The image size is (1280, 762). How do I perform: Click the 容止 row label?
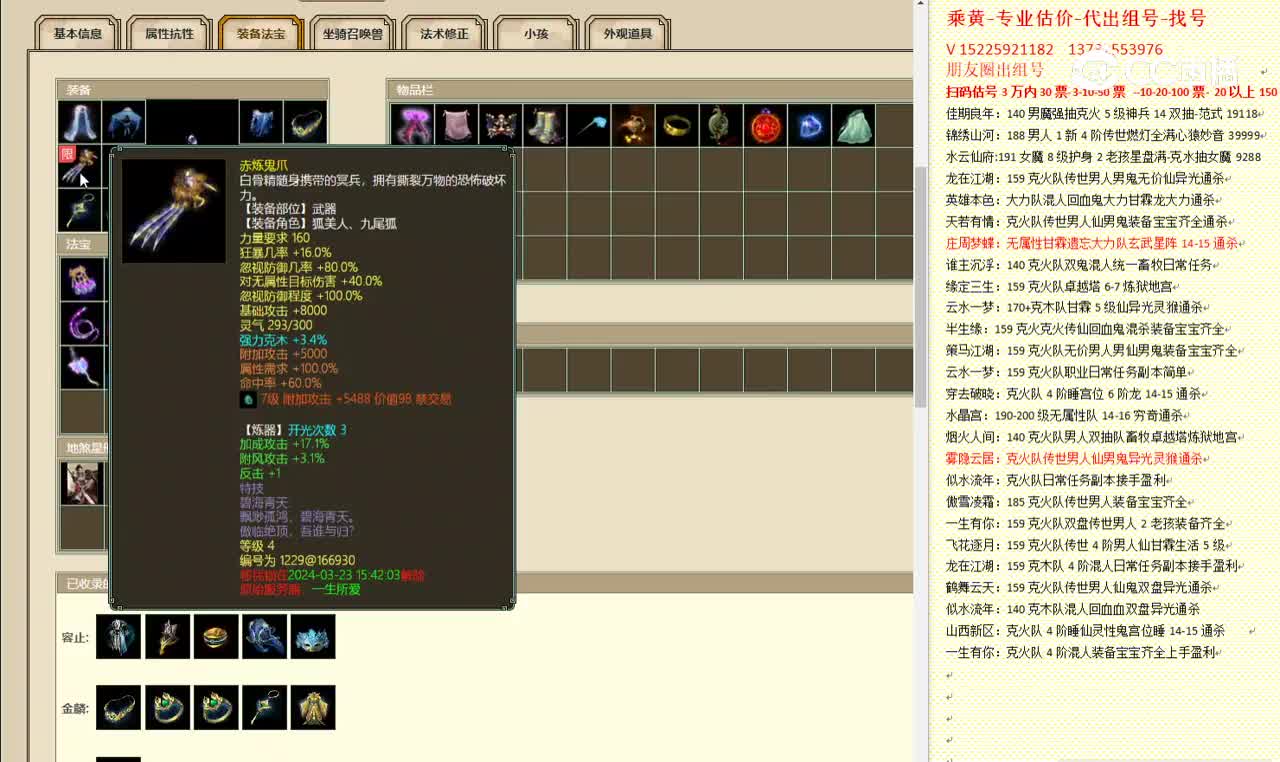pyautogui.click(x=76, y=637)
